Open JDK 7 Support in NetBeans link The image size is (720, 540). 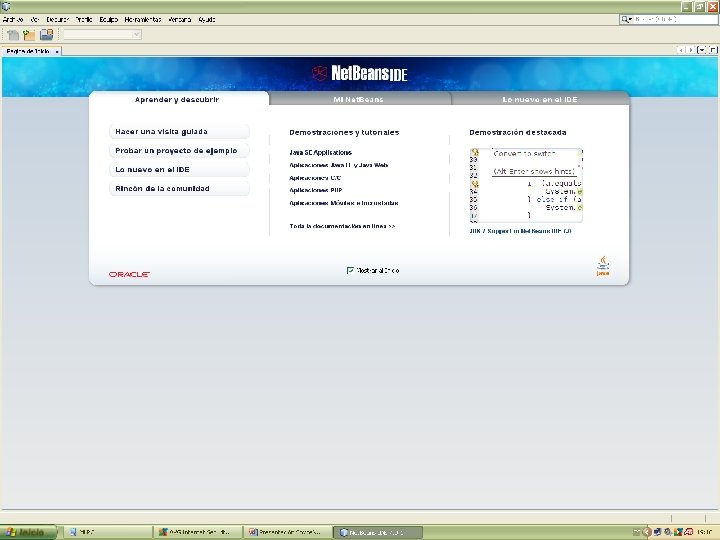(520, 231)
